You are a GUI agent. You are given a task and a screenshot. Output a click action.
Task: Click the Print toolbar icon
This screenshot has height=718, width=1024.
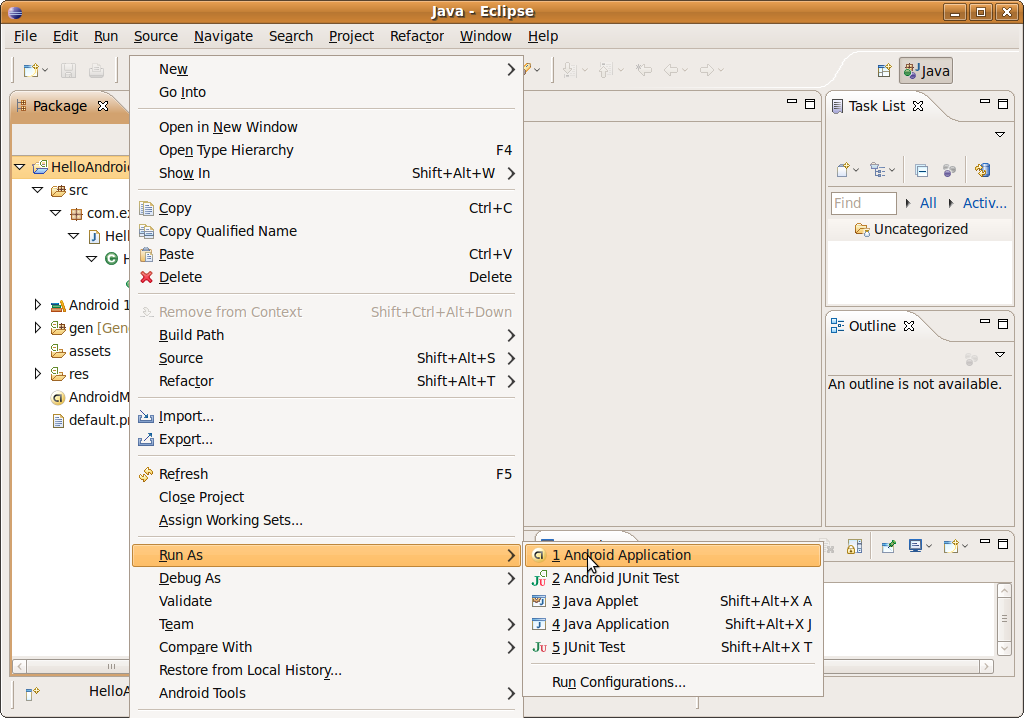pyautogui.click(x=96, y=70)
